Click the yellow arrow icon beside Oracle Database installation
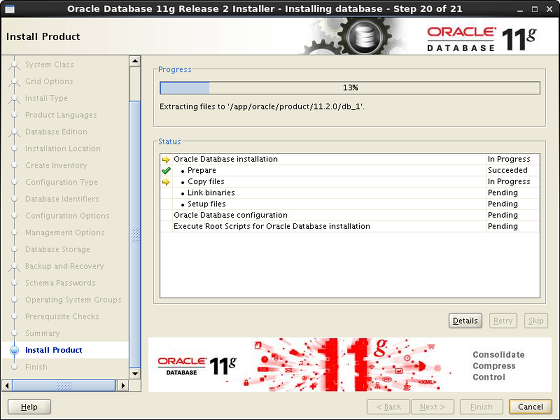 (x=166, y=159)
